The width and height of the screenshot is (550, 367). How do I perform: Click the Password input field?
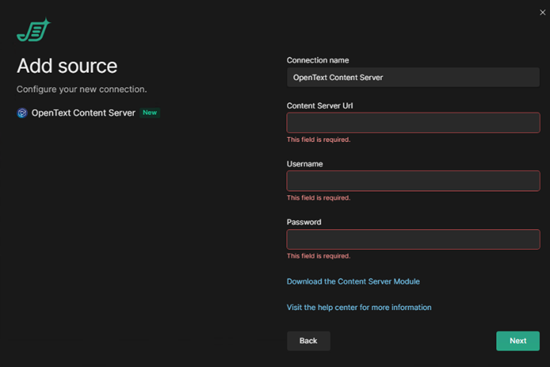pos(413,240)
